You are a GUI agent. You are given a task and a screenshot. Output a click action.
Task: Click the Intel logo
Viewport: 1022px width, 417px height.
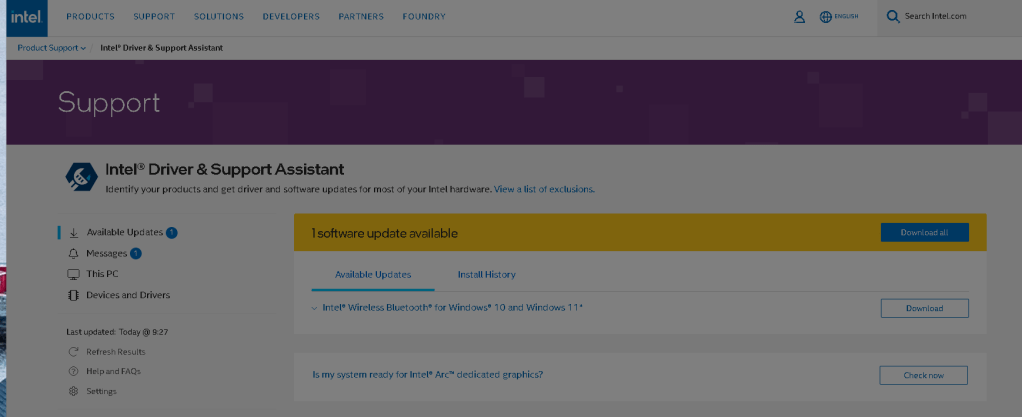pyautogui.click(x=27, y=18)
